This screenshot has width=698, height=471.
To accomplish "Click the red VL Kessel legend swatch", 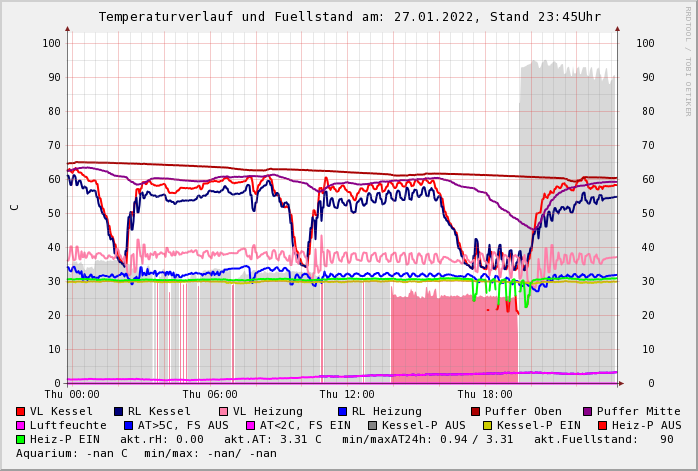I will (21, 411).
